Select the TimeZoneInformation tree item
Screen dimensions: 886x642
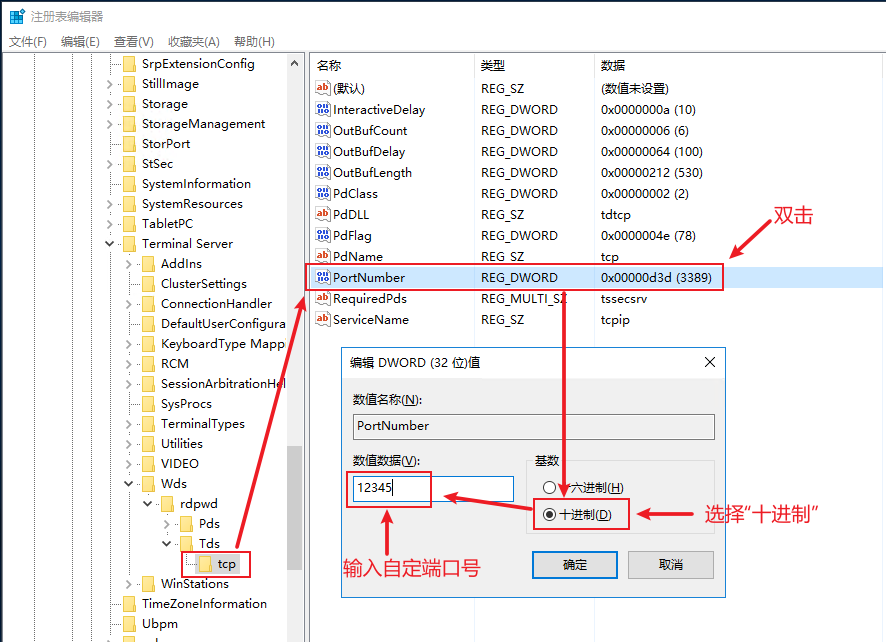click(x=204, y=604)
